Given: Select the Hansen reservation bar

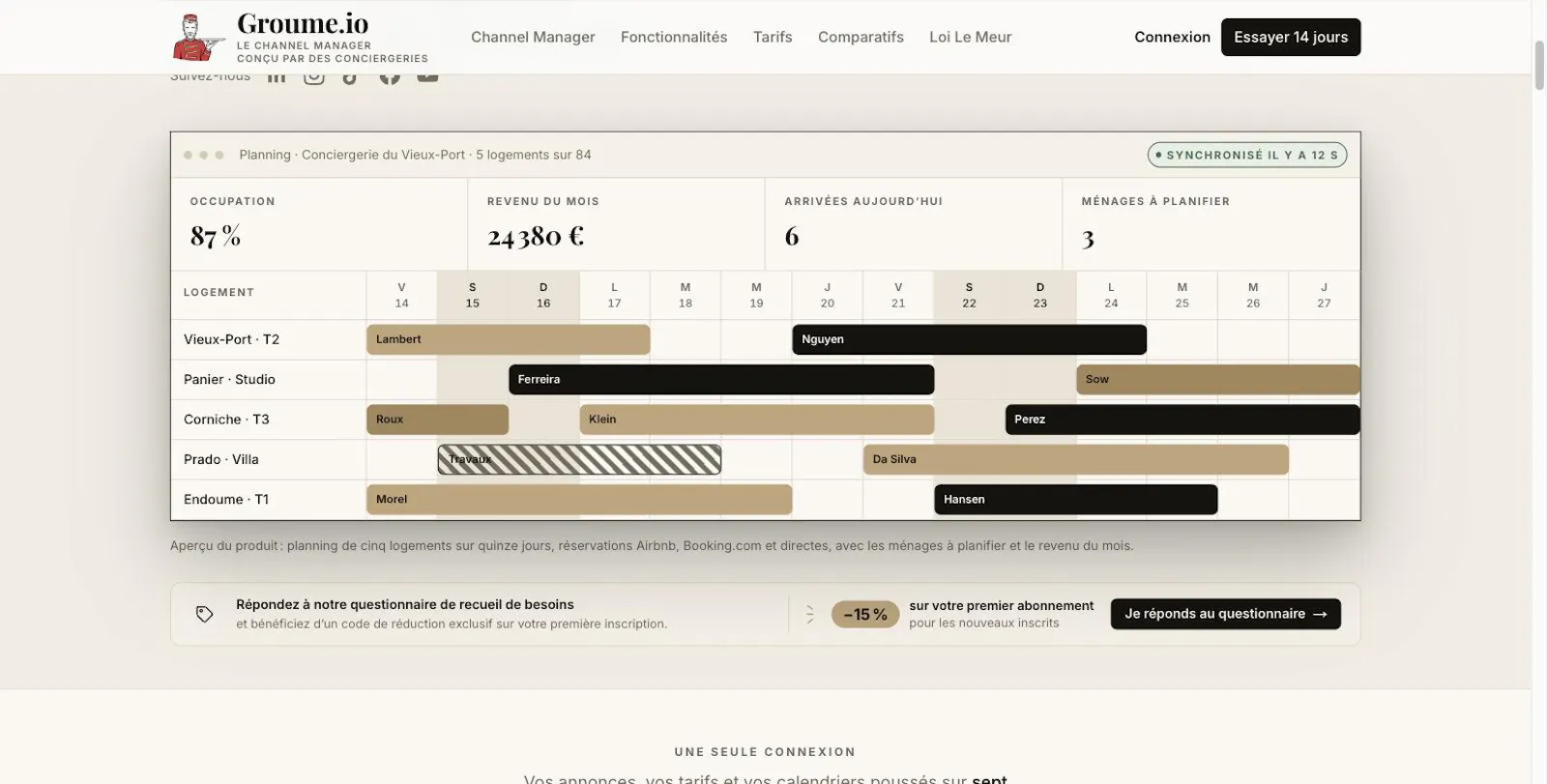Looking at the screenshot, I should tap(1076, 499).
